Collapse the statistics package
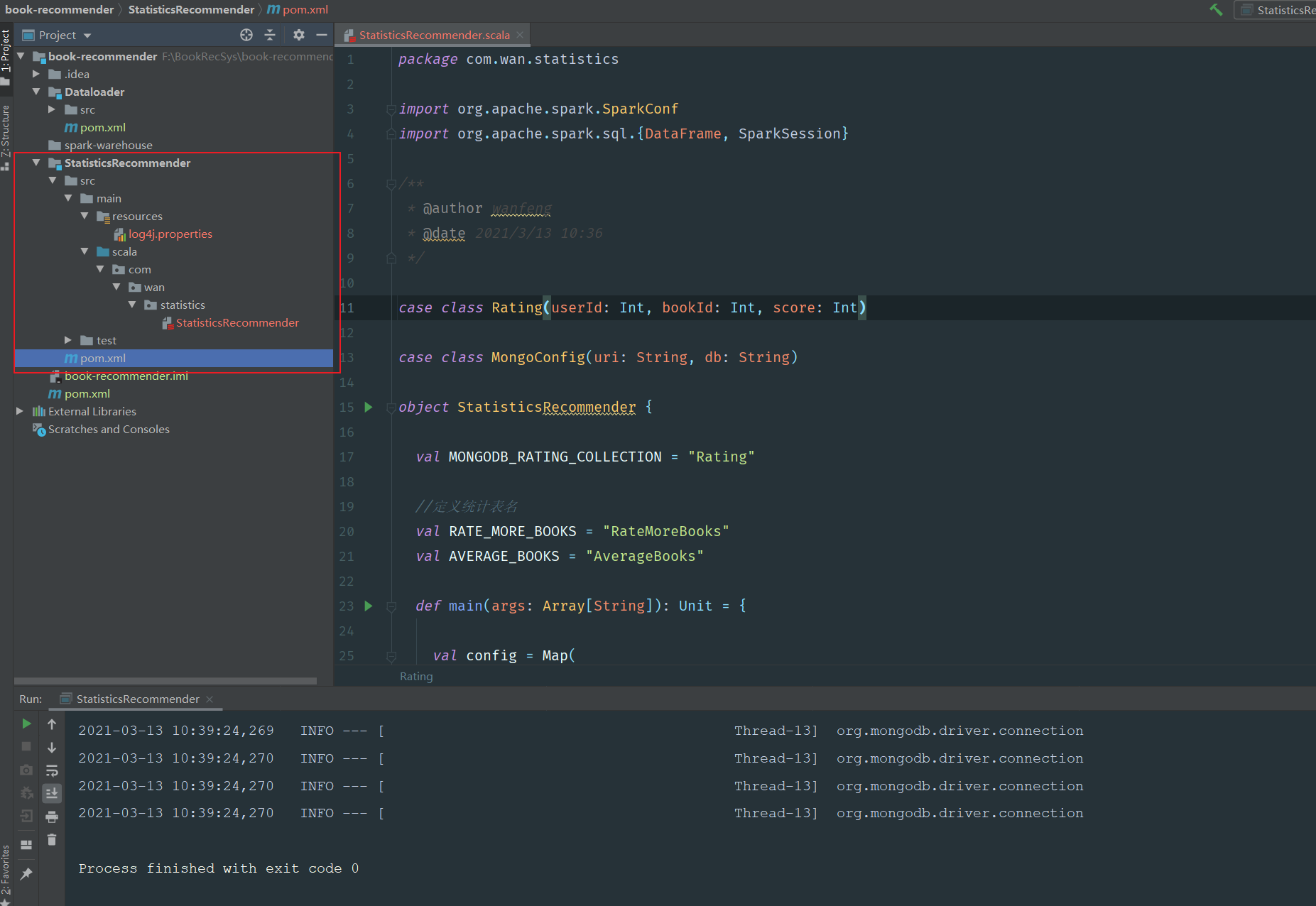This screenshot has width=1316, height=906. [x=132, y=305]
